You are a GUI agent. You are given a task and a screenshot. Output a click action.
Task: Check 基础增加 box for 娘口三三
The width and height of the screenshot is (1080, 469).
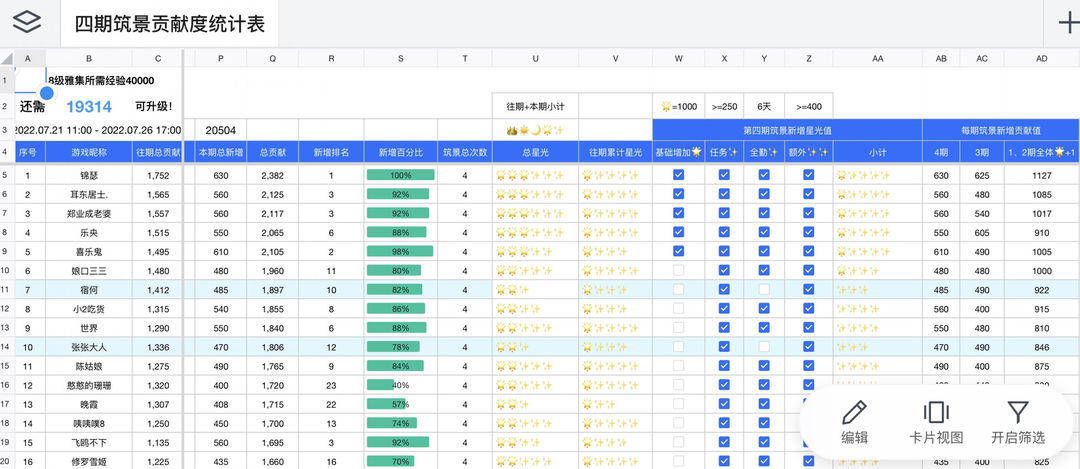678,270
